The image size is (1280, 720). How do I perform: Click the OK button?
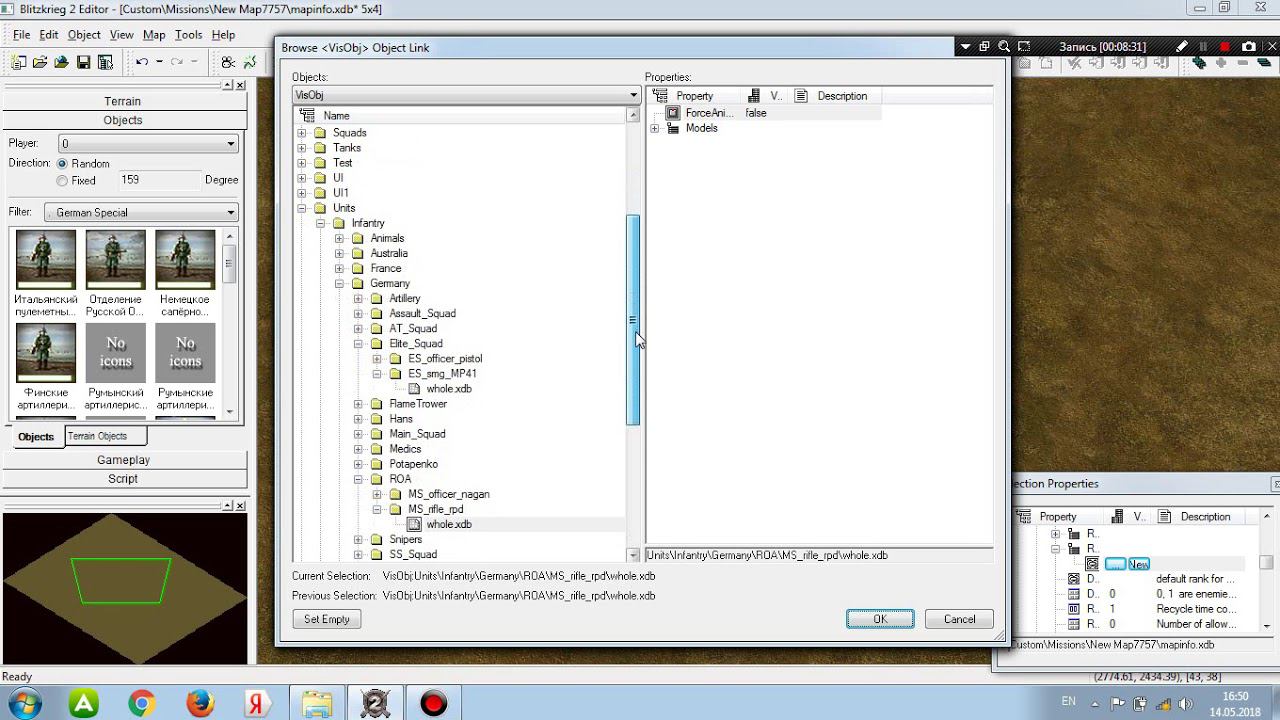880,619
